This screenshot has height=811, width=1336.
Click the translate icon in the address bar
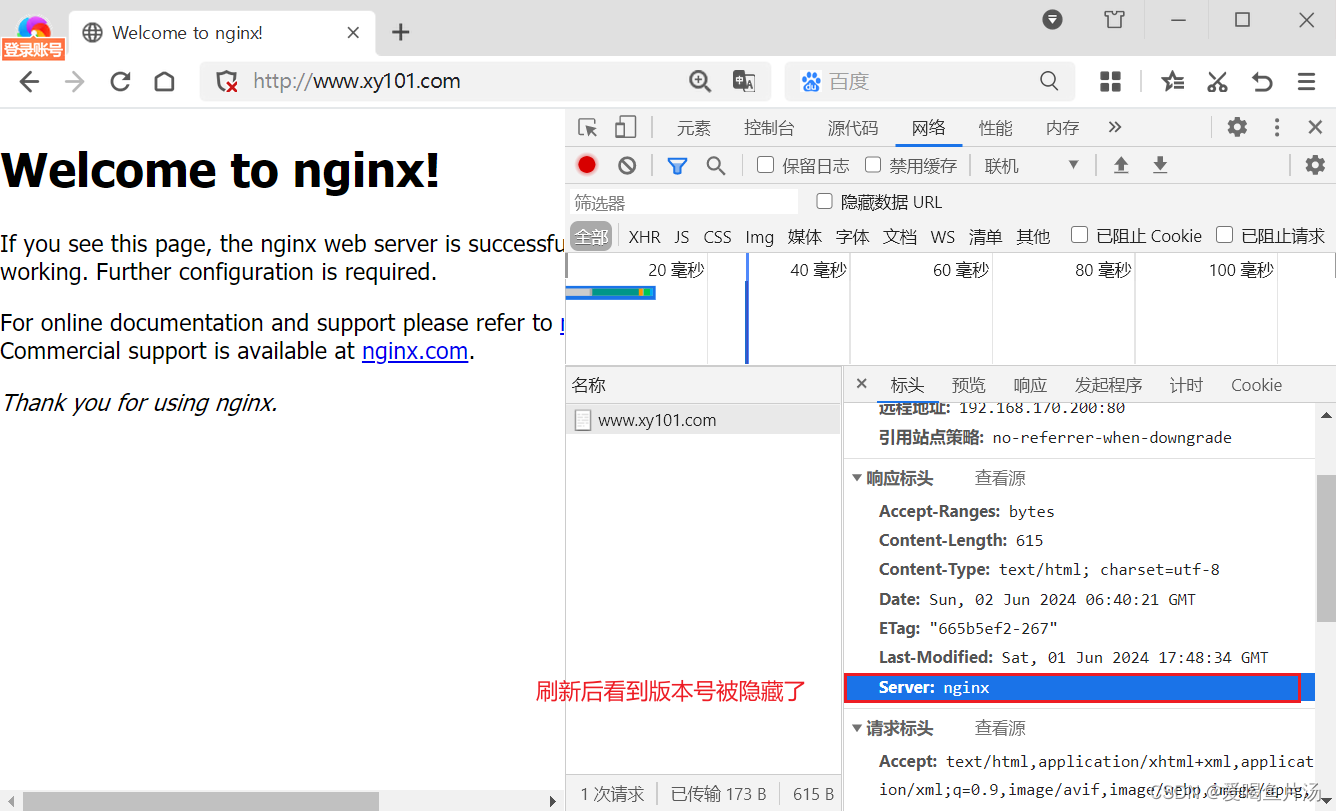(744, 81)
